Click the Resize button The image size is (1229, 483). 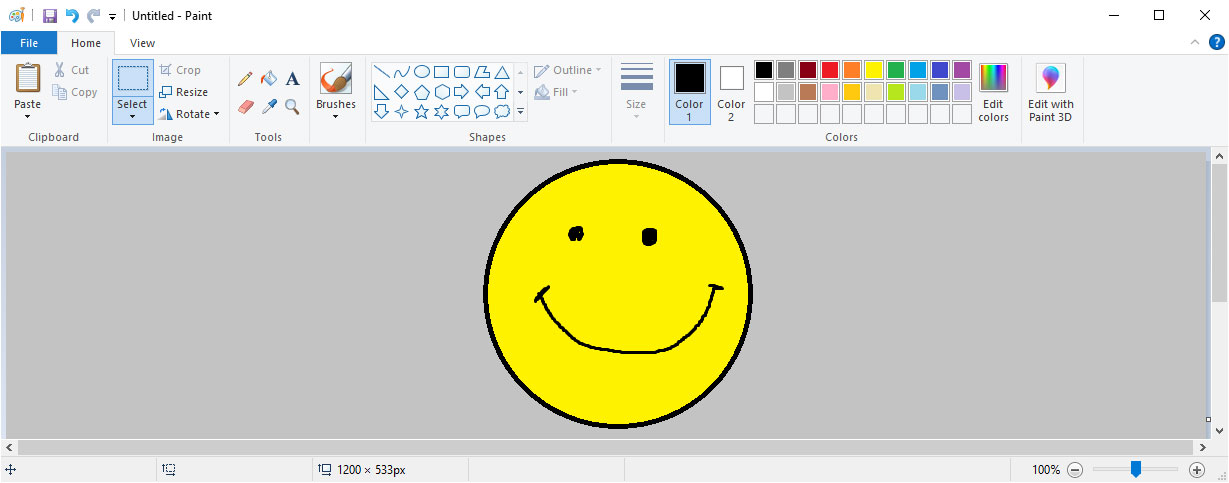click(184, 92)
